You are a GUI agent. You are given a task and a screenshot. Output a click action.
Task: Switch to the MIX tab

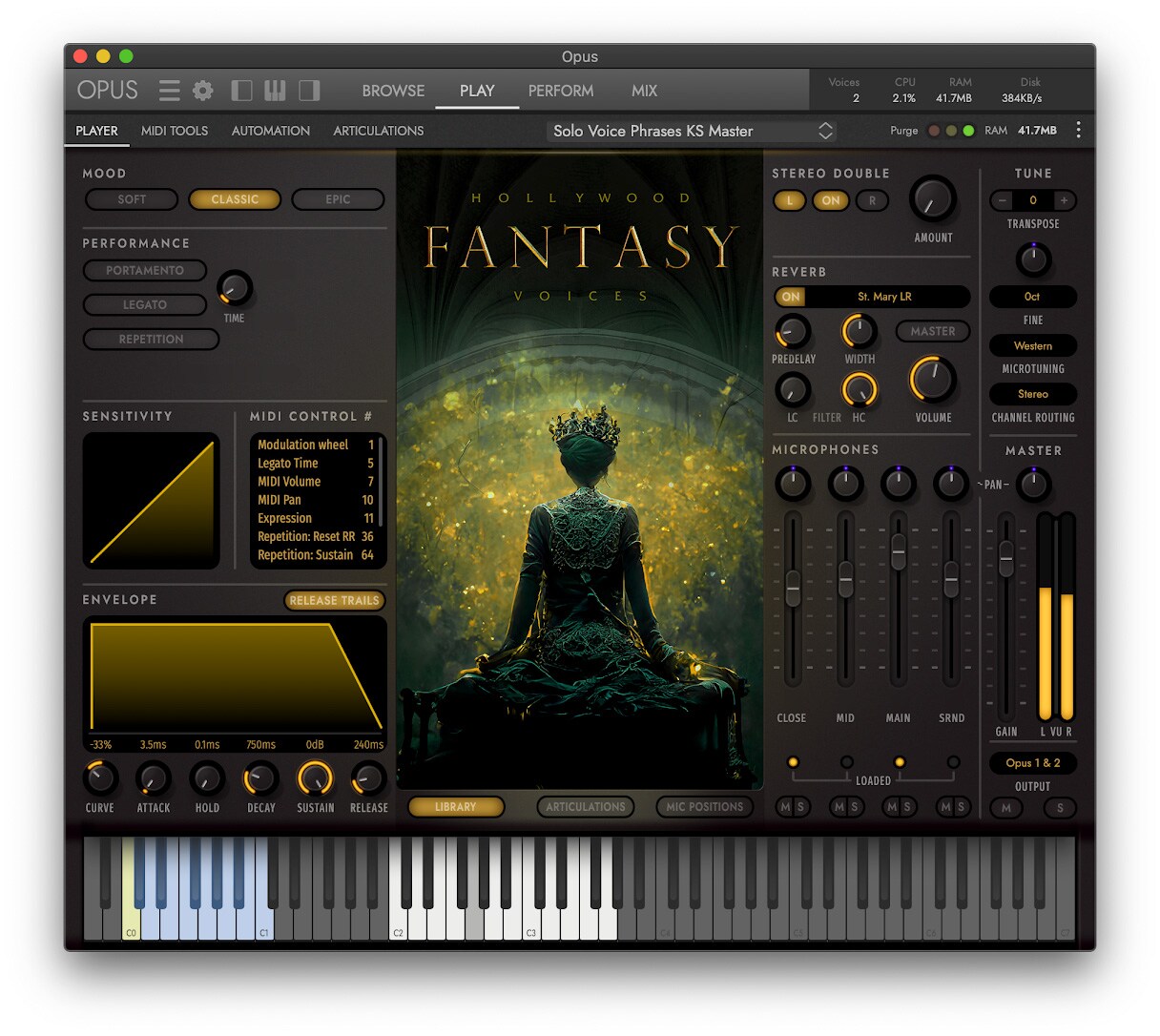(x=644, y=91)
